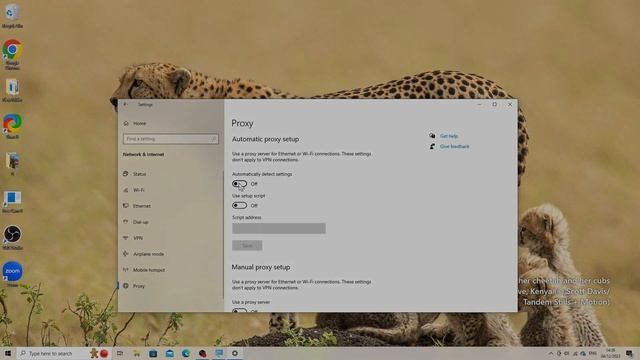Open File Explorer from the taskbar
This screenshot has height=360, width=640.
[x=137, y=353]
